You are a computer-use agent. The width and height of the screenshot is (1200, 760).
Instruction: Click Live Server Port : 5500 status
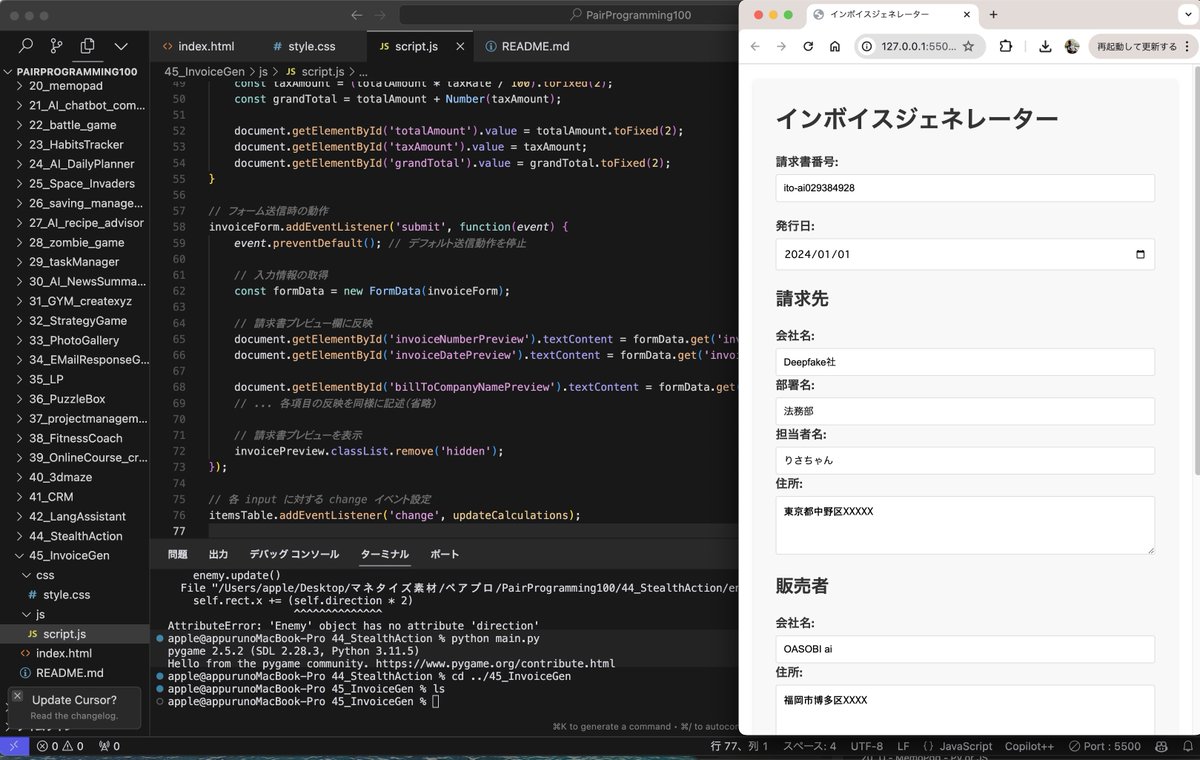click(x=1105, y=746)
